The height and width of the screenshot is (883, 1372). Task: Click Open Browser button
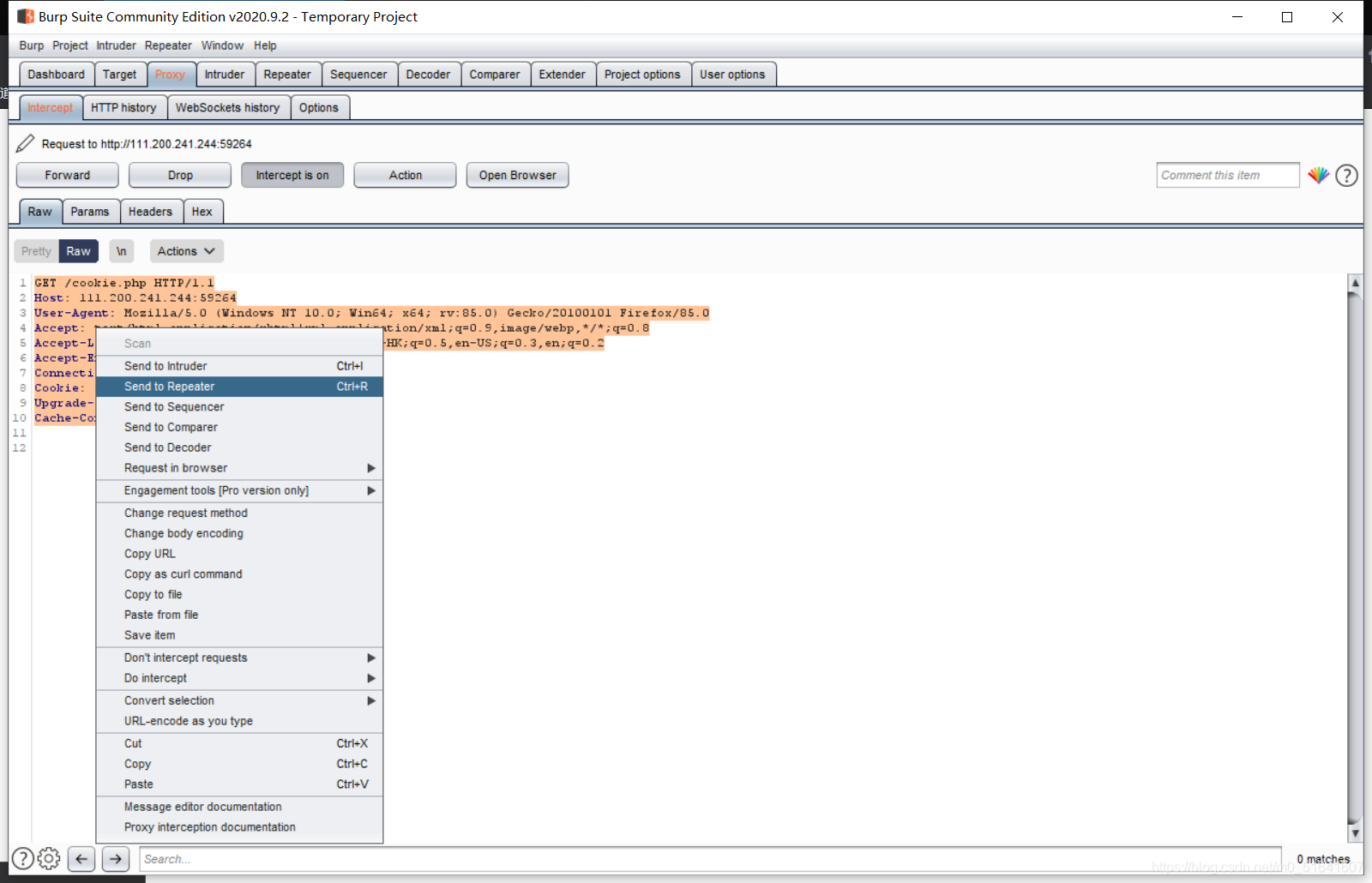point(517,175)
